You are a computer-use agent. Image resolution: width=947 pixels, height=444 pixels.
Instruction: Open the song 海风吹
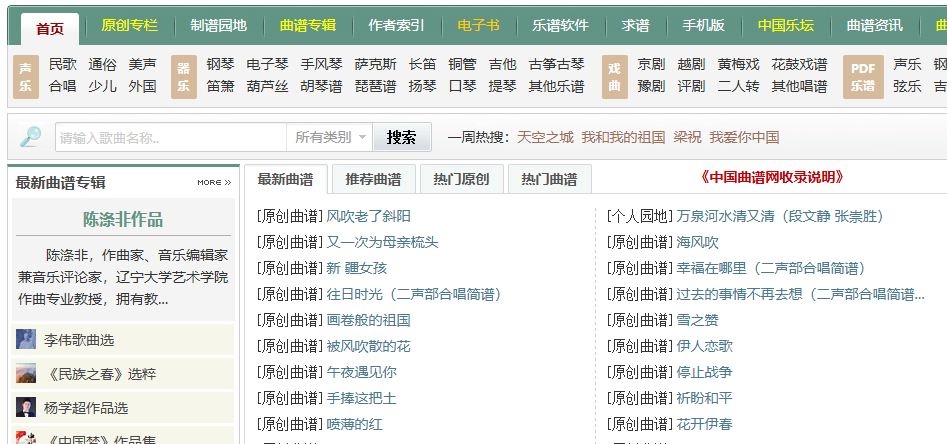[x=698, y=242]
